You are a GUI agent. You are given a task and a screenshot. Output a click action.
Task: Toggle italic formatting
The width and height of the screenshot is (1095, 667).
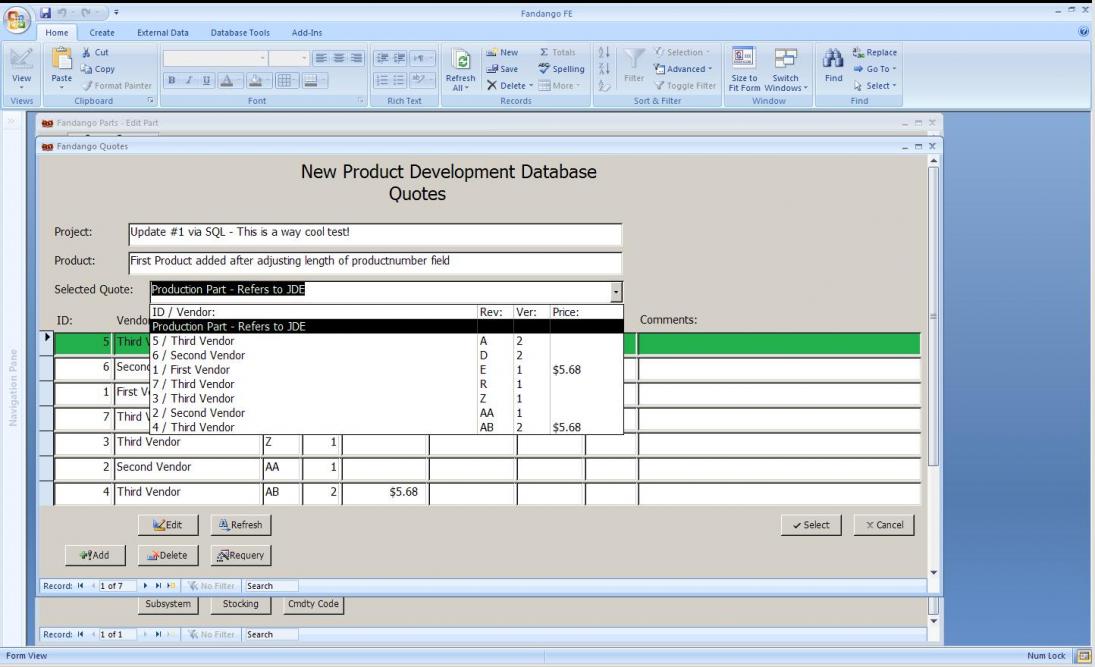189,80
